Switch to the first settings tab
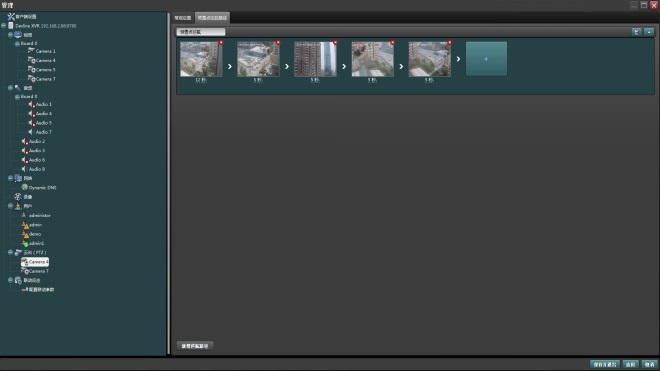660x371 pixels. click(183, 18)
